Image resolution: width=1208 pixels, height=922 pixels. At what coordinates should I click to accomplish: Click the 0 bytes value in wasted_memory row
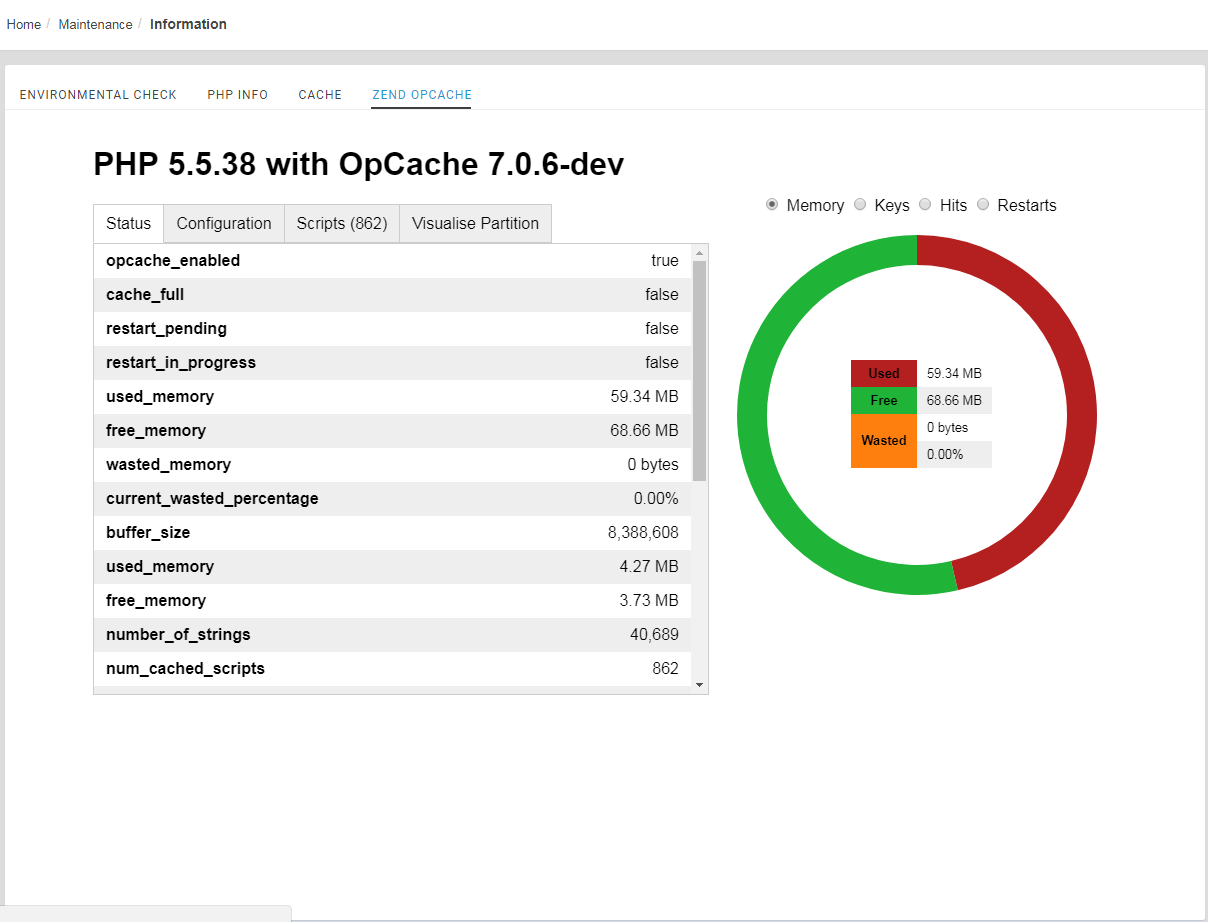pyautogui.click(x=653, y=465)
